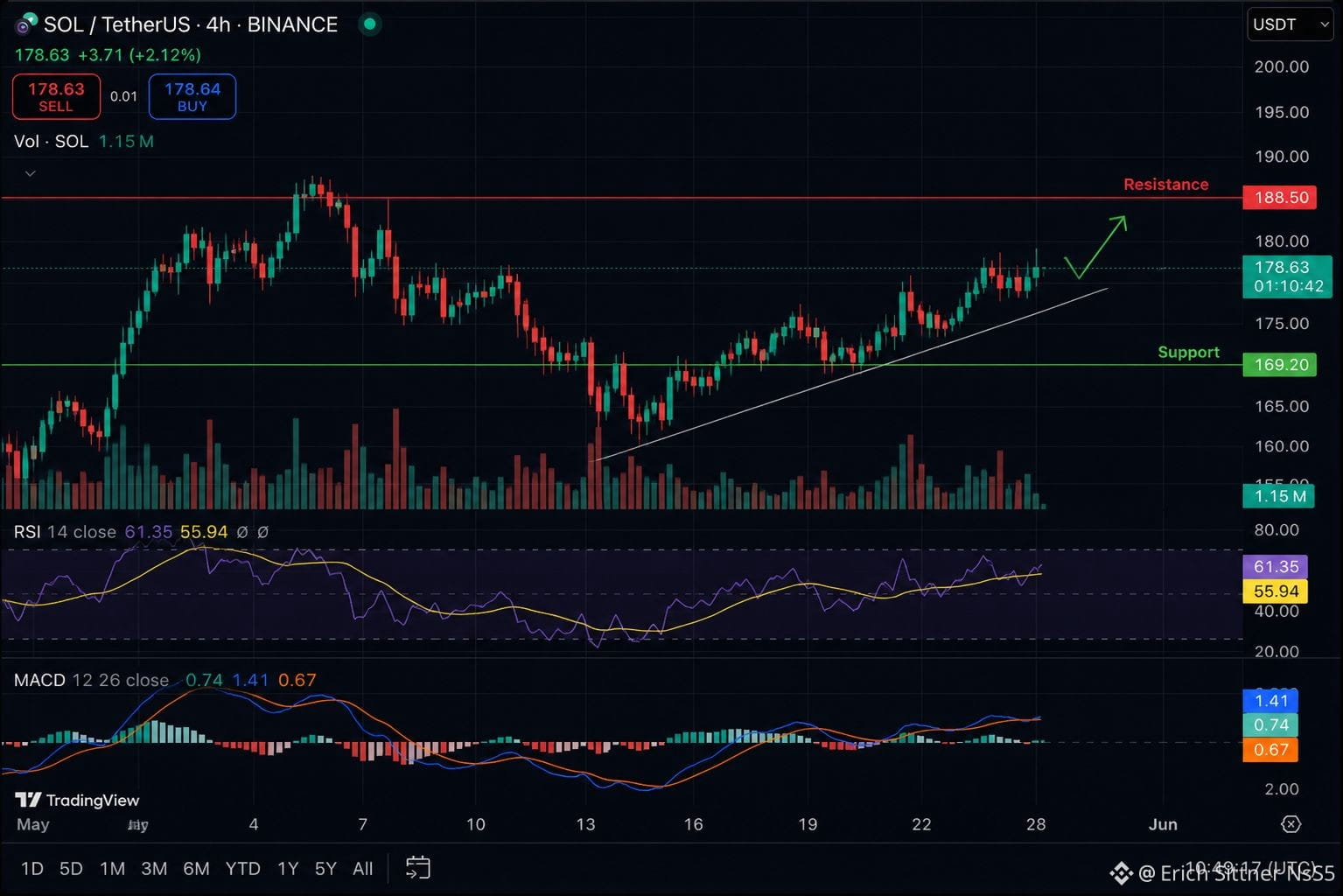The image size is (1343, 896).
Task: Click the green 169.20 price tag
Action: coord(1281,365)
